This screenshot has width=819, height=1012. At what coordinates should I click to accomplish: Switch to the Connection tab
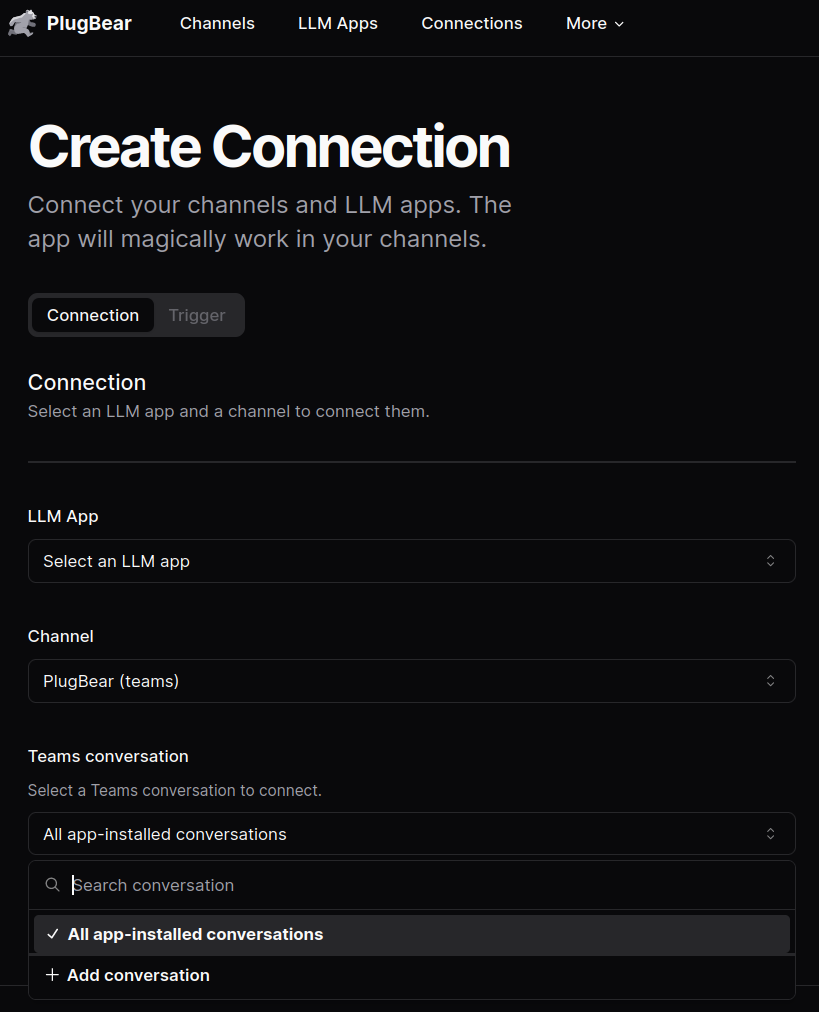tap(93, 315)
